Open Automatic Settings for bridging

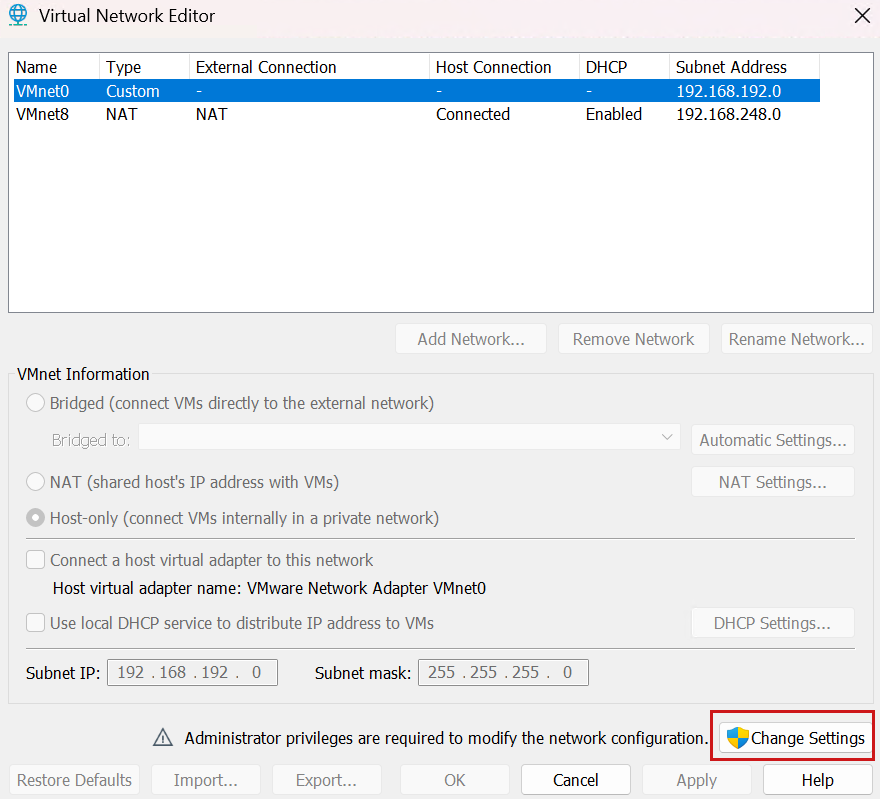(x=772, y=439)
